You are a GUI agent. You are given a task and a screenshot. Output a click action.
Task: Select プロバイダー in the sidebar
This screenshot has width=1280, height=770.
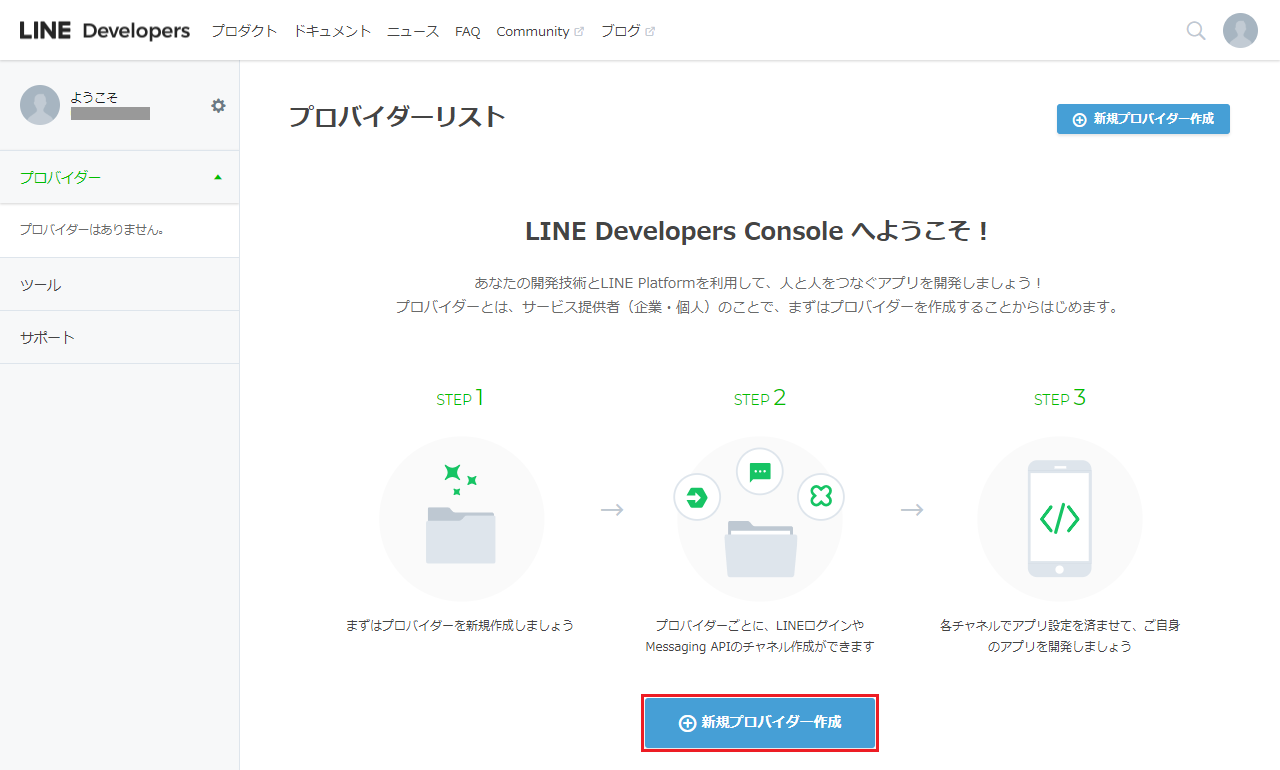[120, 177]
